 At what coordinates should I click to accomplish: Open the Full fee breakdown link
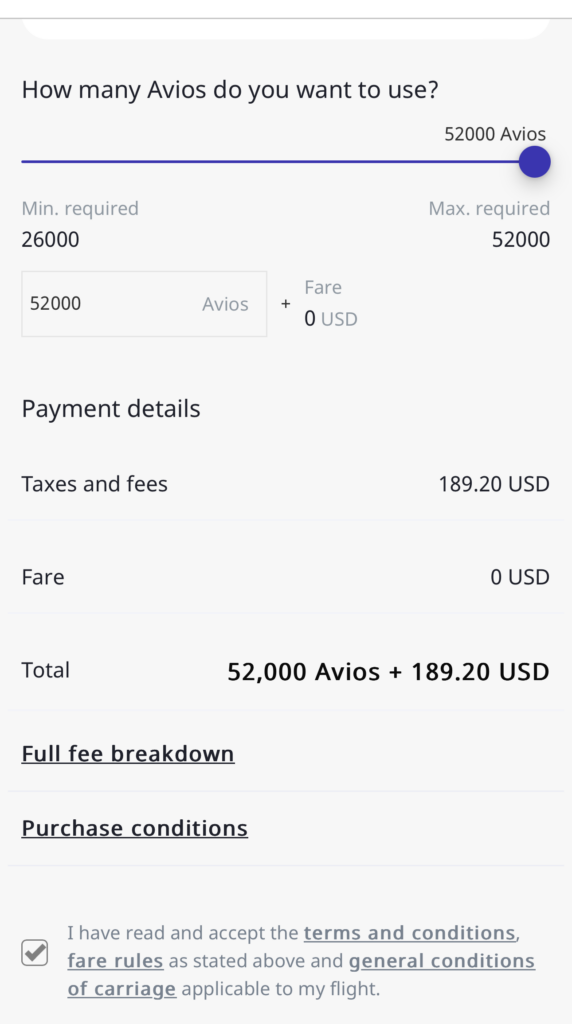coord(128,754)
